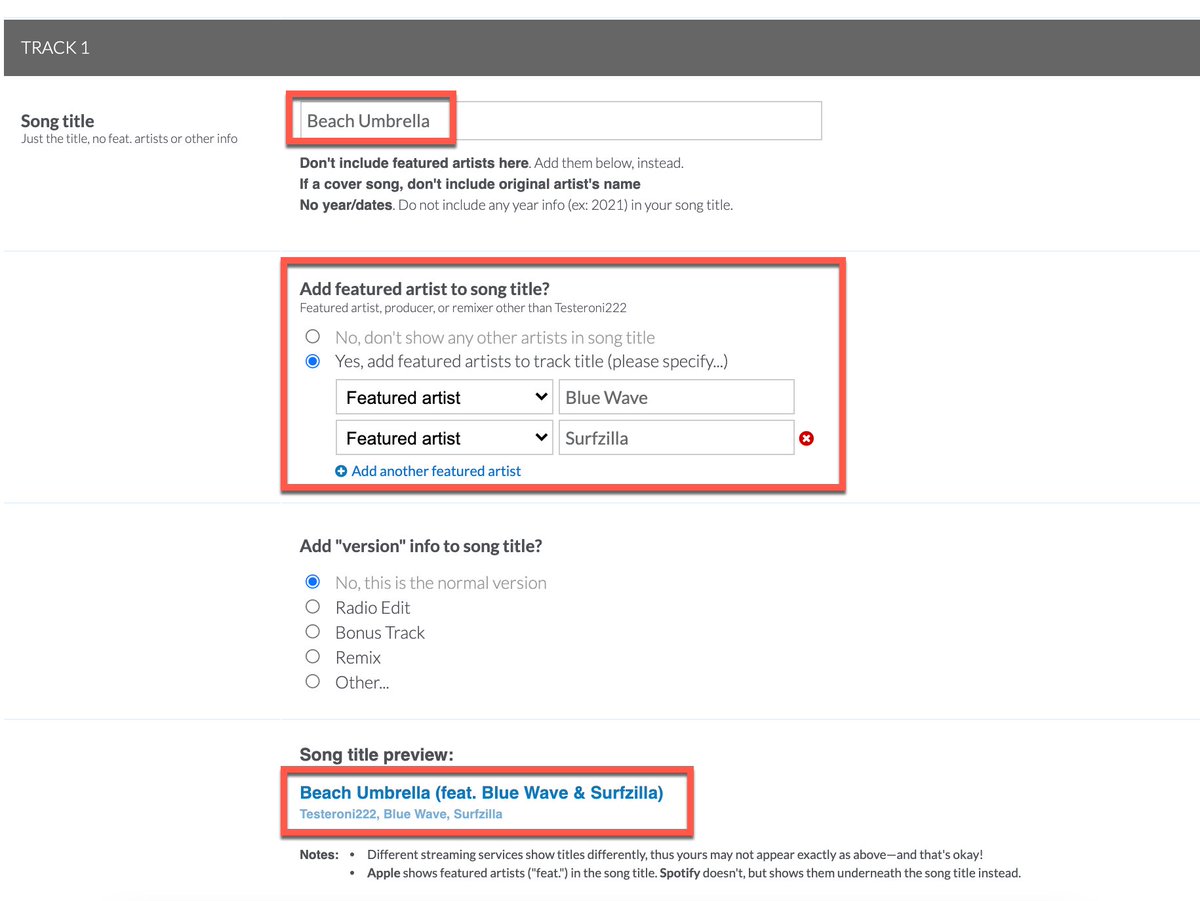Click "Just the title, no feat. artists" hint
The width and height of the screenshot is (1200, 901).
tap(129, 139)
